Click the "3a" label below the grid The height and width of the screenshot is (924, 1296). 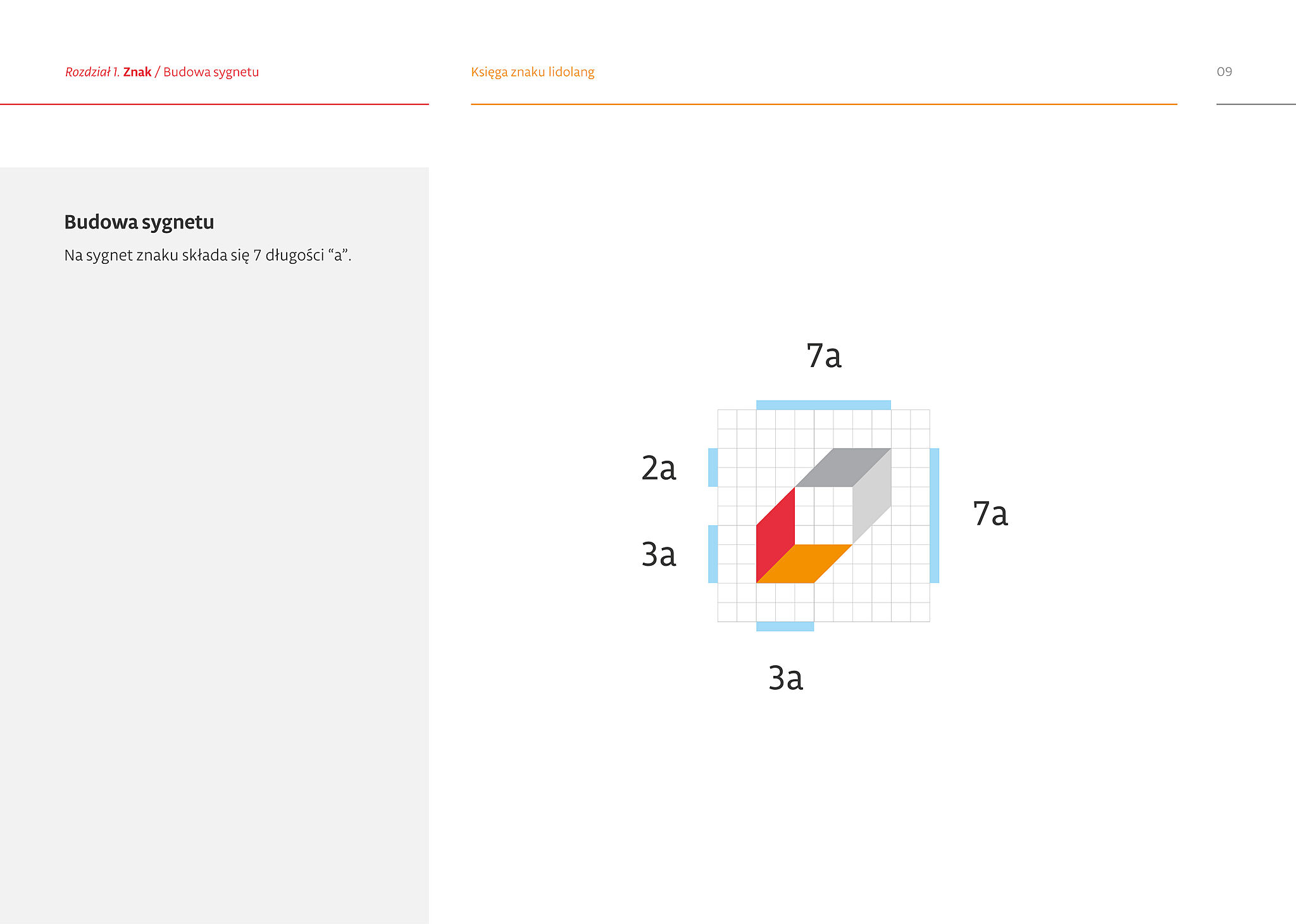click(785, 678)
